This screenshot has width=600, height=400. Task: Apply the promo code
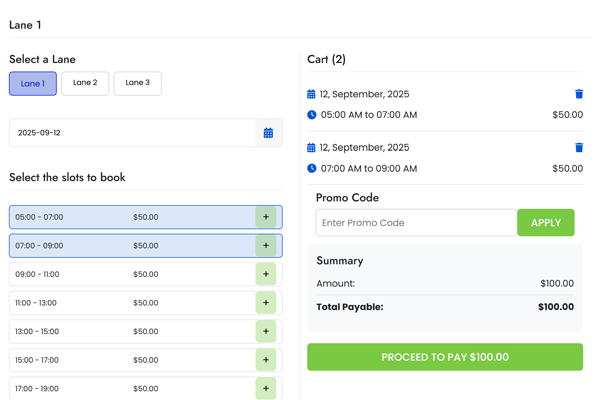pos(546,222)
